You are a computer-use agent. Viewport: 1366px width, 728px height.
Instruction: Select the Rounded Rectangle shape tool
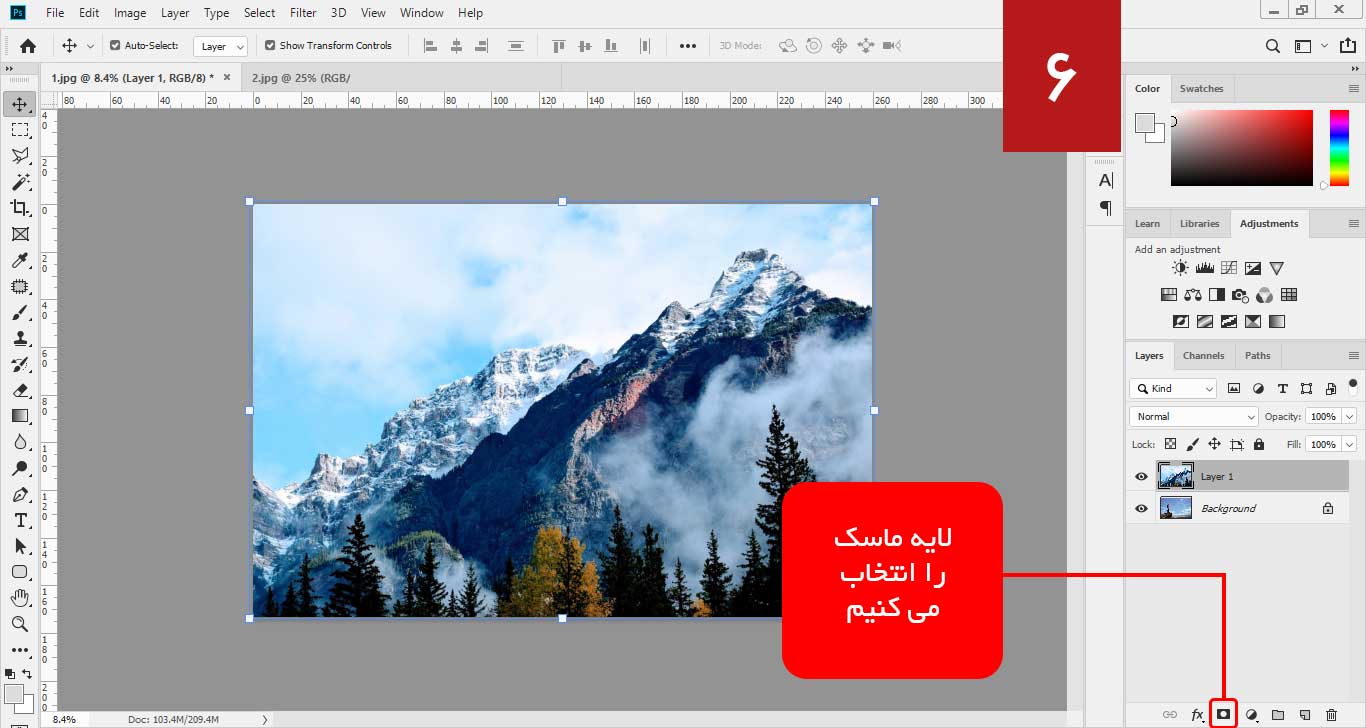20,572
